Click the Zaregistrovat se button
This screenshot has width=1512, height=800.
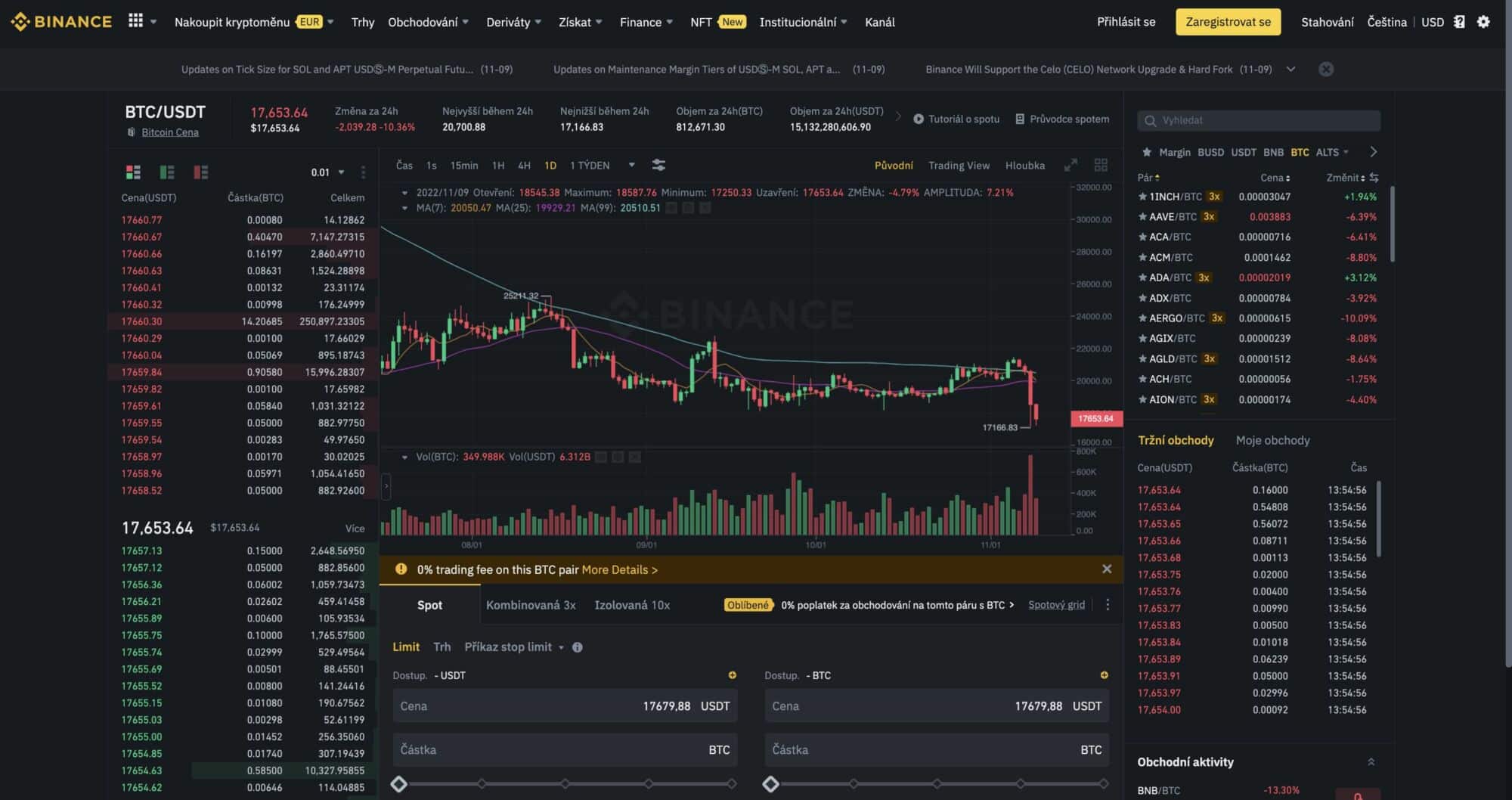[x=1228, y=22]
